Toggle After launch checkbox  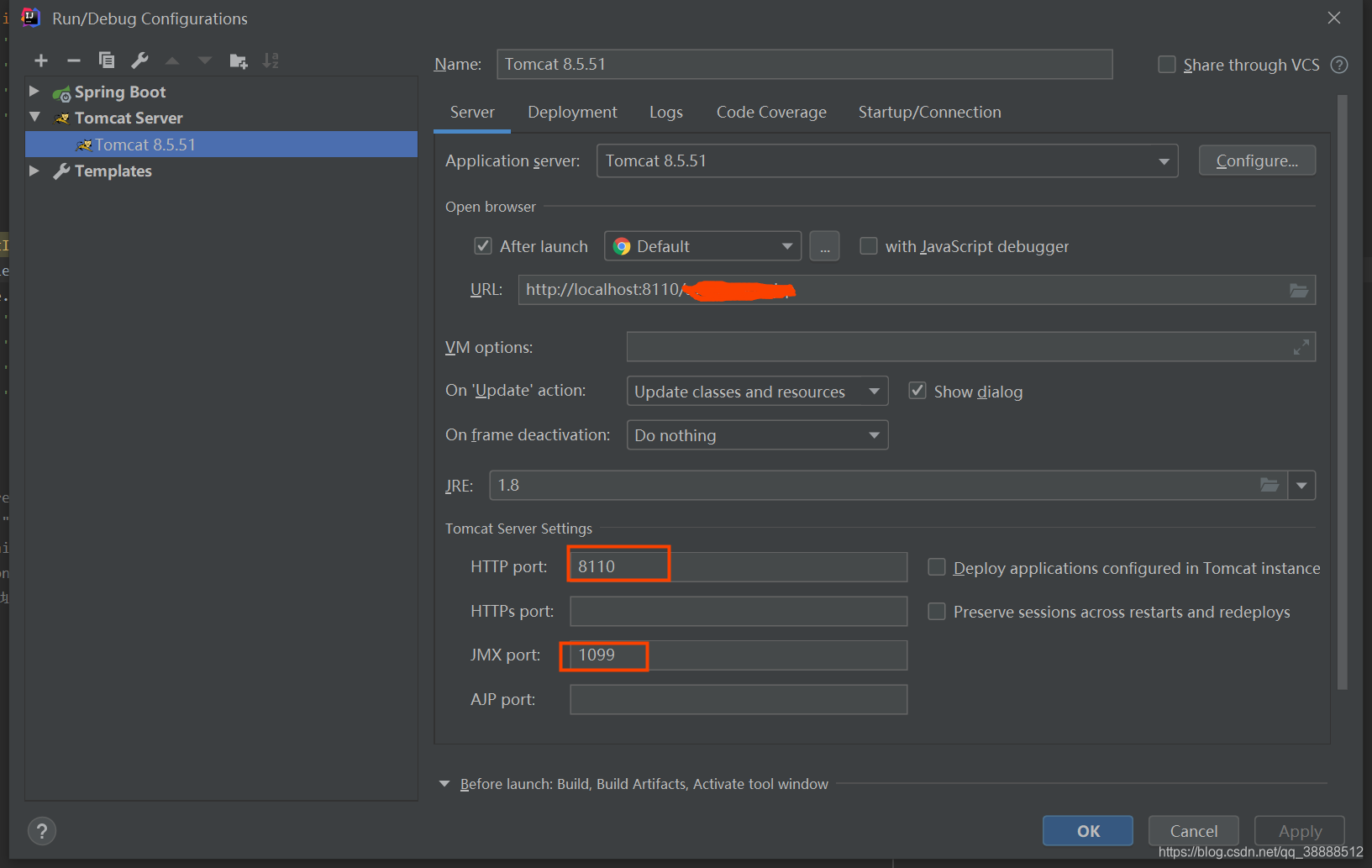[483, 246]
